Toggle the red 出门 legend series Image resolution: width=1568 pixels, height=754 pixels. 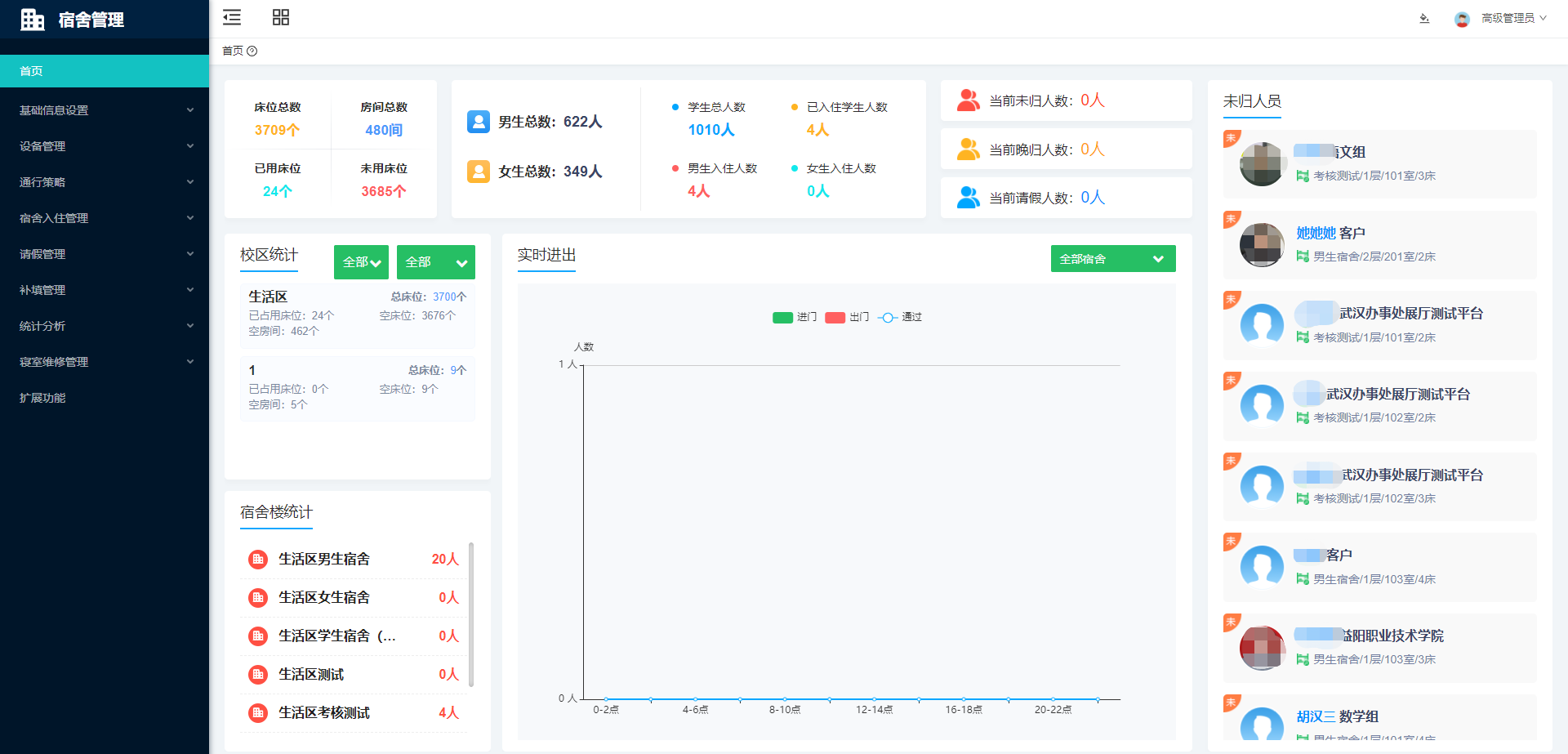point(835,317)
